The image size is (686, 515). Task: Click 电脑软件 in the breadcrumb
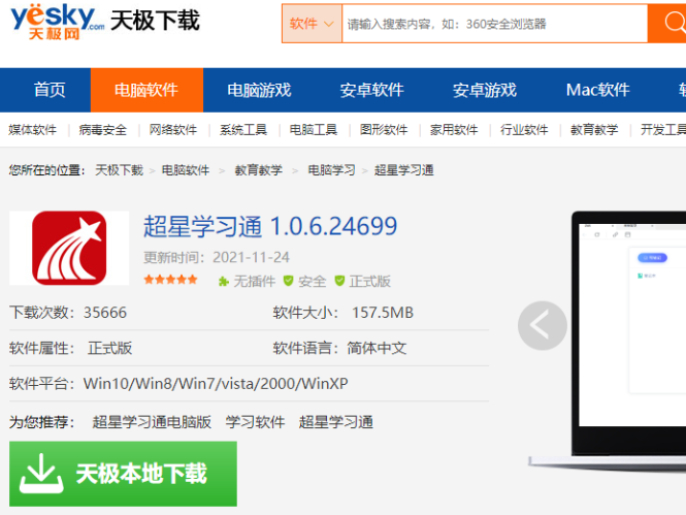186,170
